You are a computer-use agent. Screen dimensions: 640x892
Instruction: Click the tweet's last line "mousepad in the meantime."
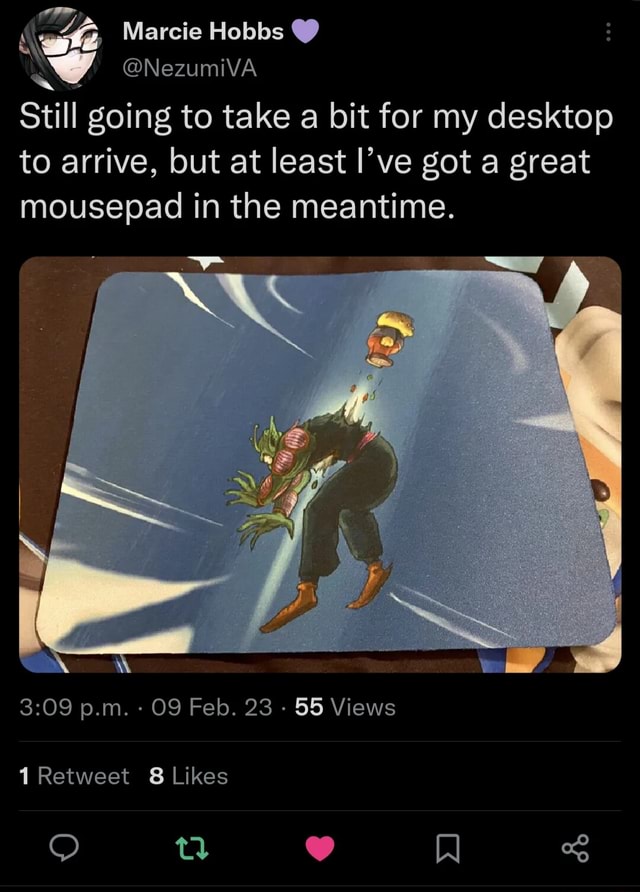coord(237,206)
